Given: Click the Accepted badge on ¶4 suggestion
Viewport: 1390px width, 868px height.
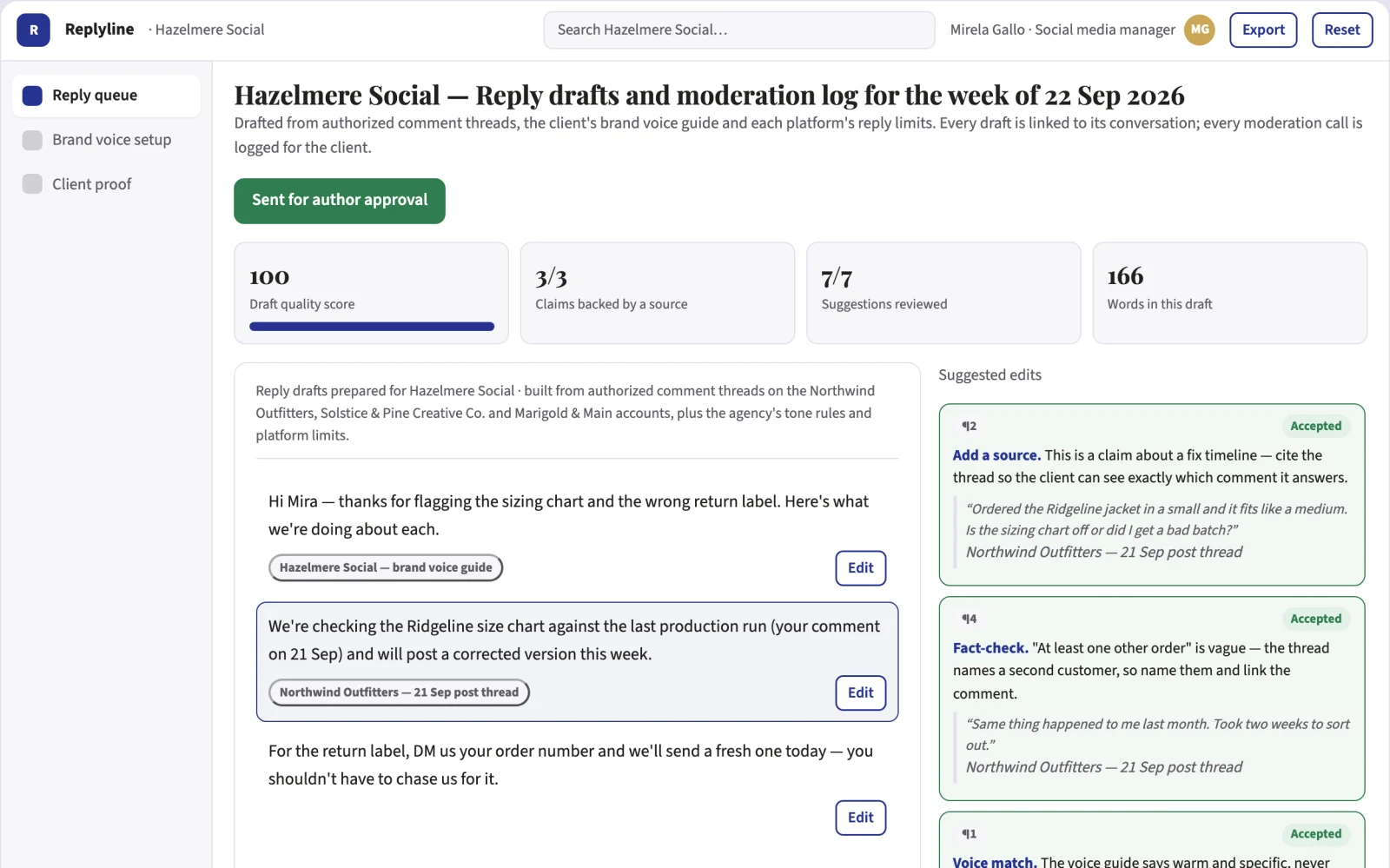Looking at the screenshot, I should coord(1315,619).
